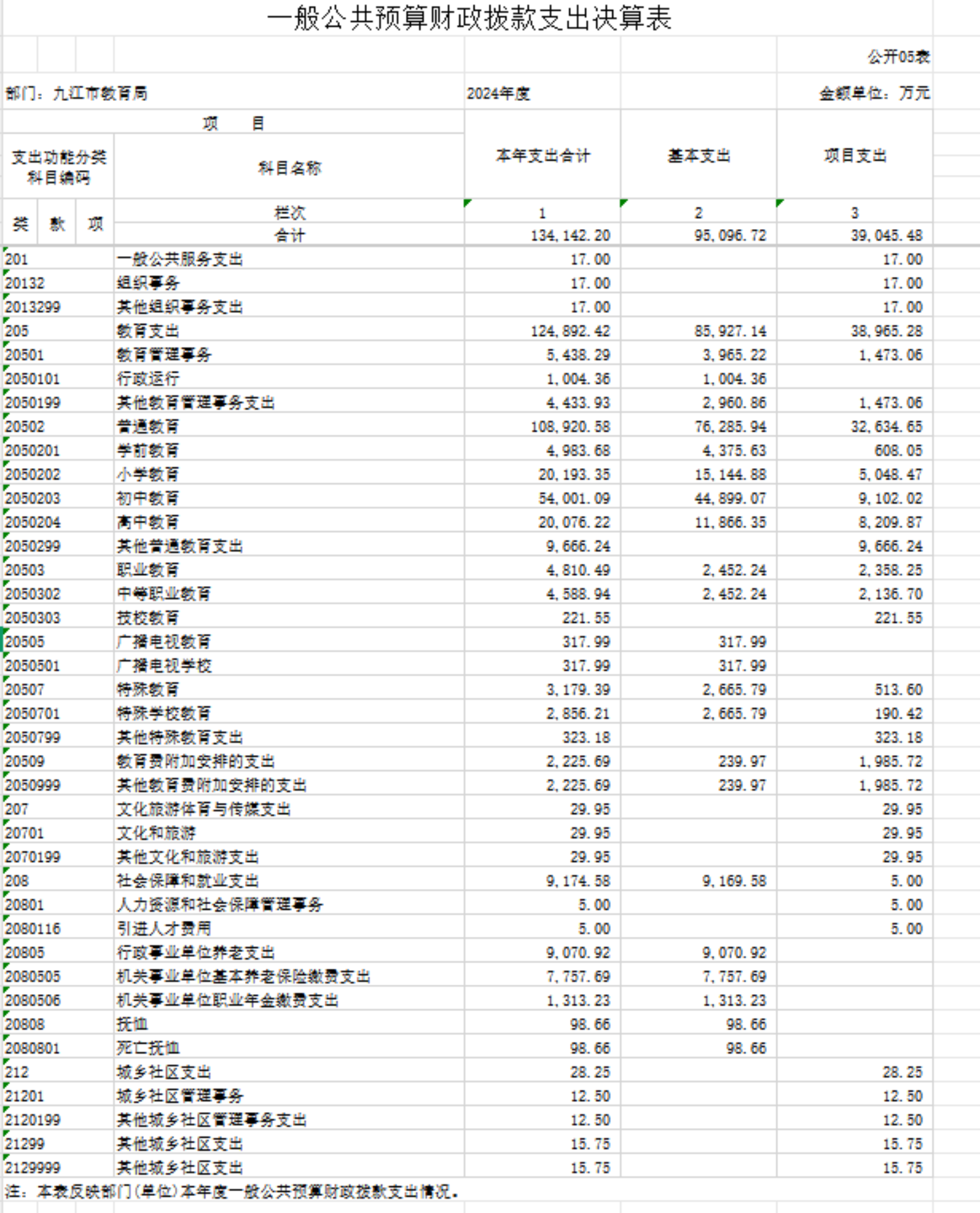
Task: Select the total cell showing 134,142.20
Action: click(569, 236)
